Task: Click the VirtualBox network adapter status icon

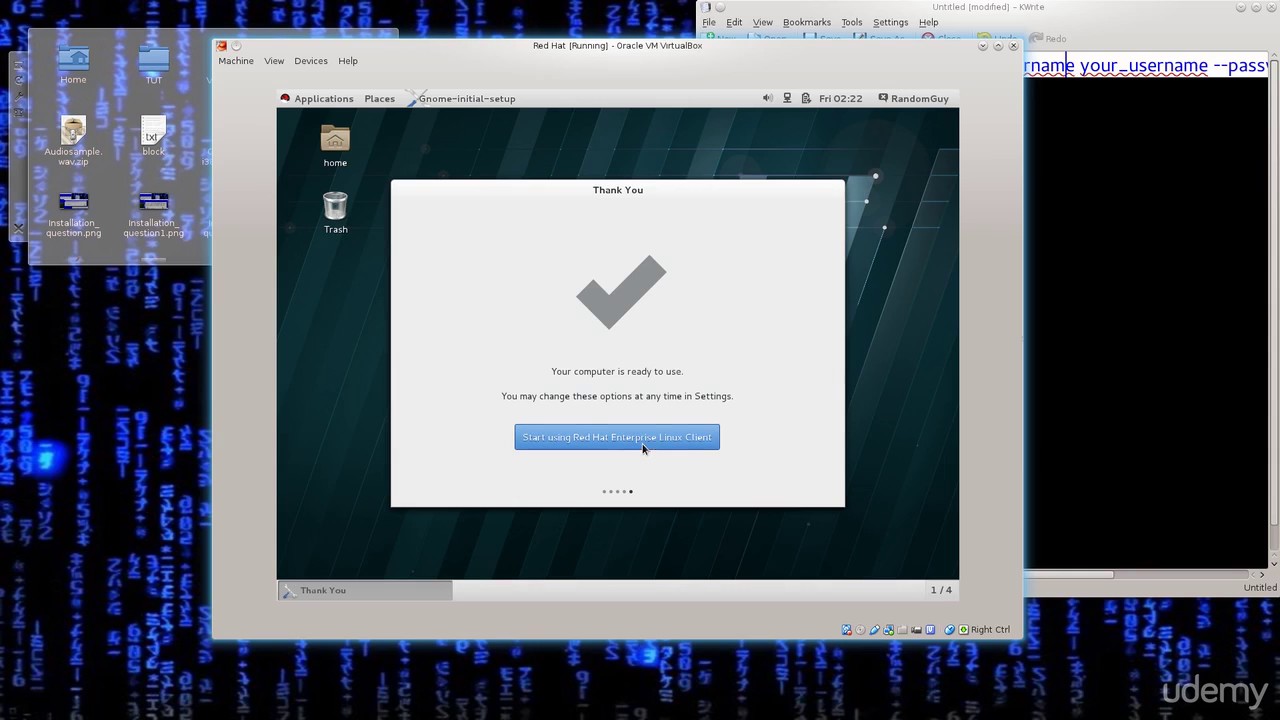Action: [888, 630]
